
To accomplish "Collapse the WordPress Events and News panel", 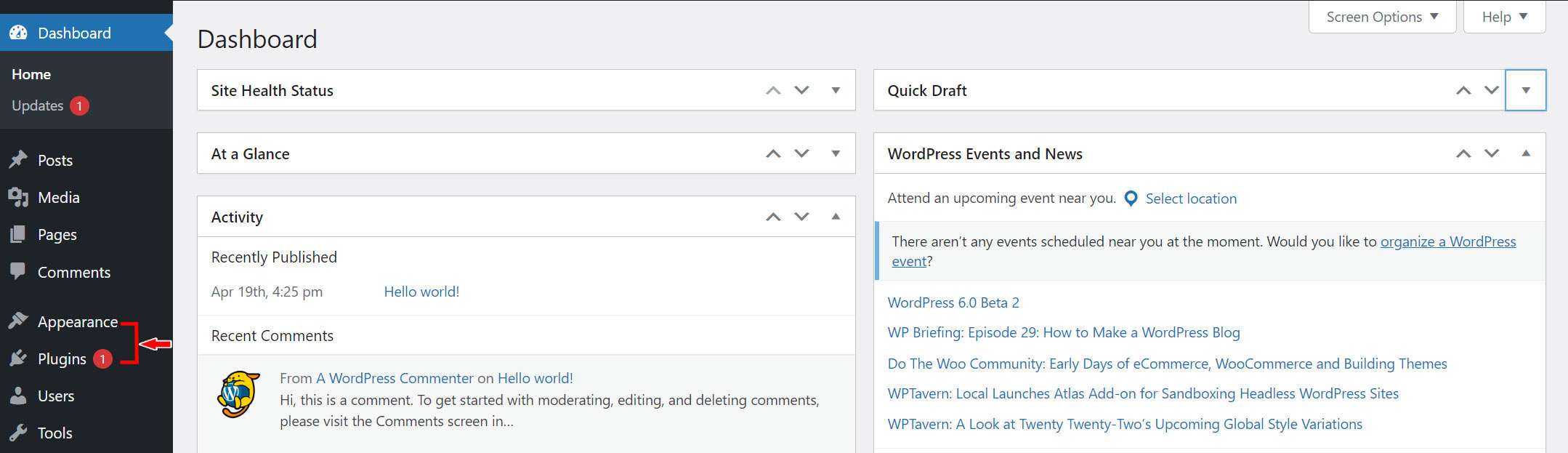I will point(1526,153).
